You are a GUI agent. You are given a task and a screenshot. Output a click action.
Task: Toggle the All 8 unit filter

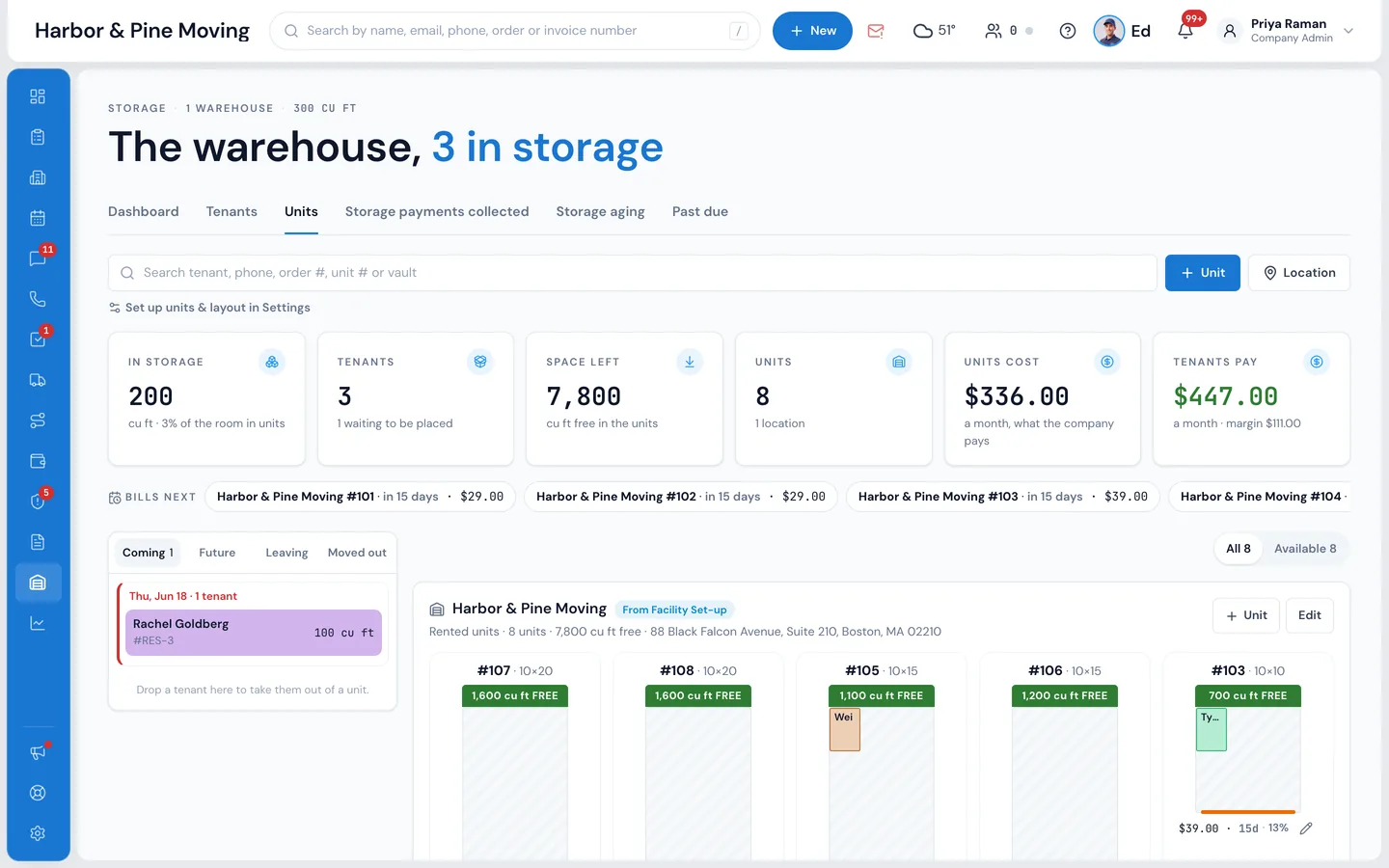tap(1239, 549)
